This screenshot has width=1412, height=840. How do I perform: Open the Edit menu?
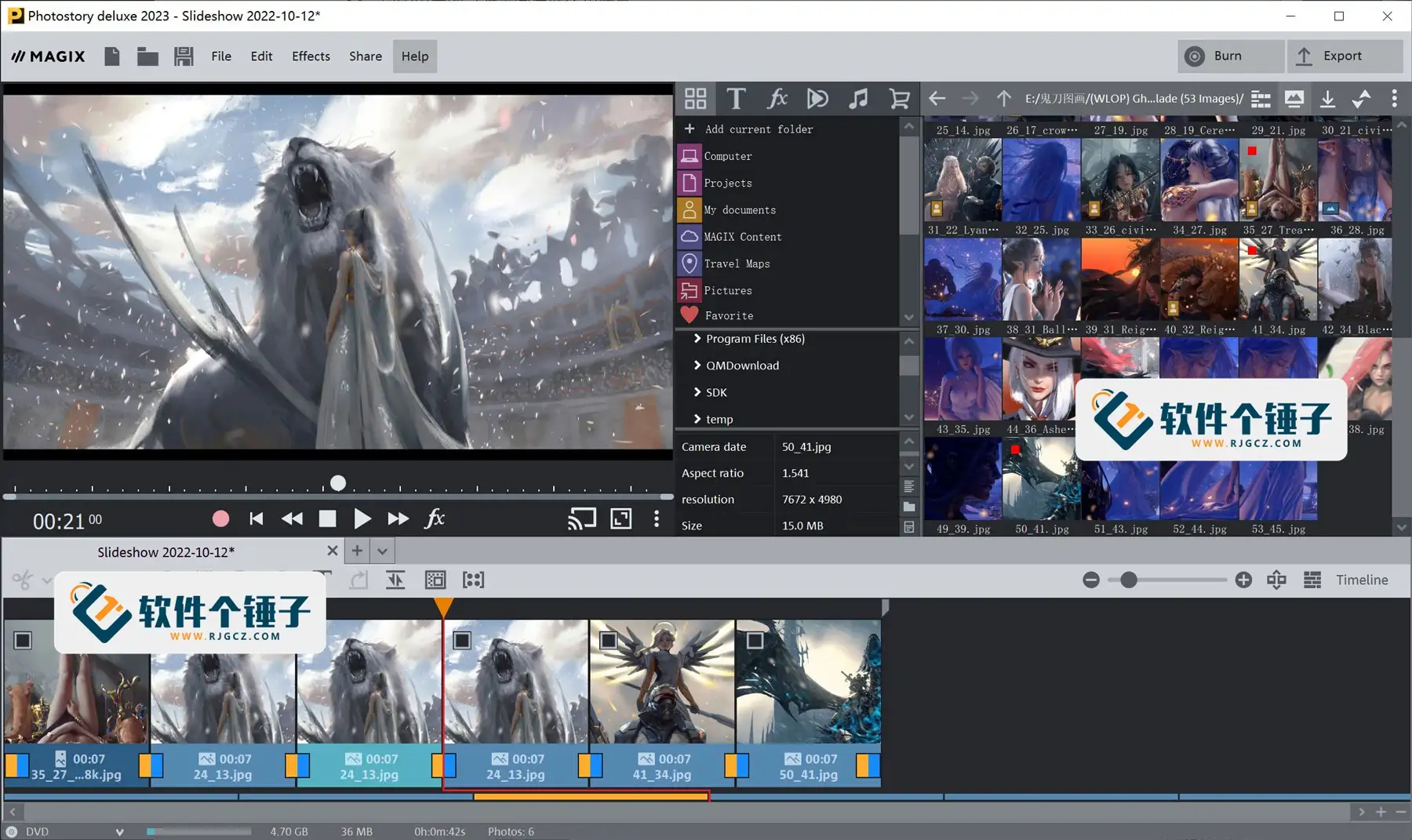tap(261, 56)
